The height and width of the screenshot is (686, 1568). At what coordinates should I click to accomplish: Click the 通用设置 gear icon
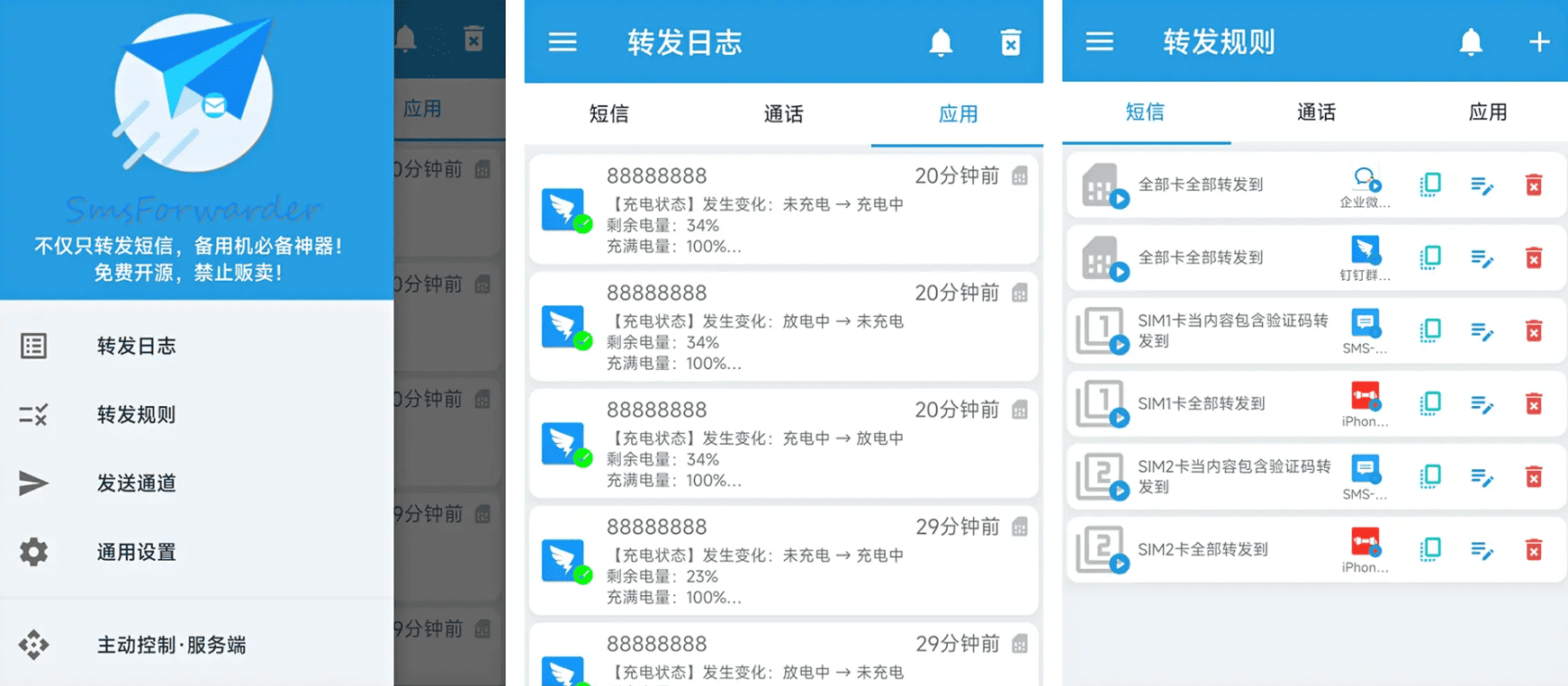click(x=33, y=552)
